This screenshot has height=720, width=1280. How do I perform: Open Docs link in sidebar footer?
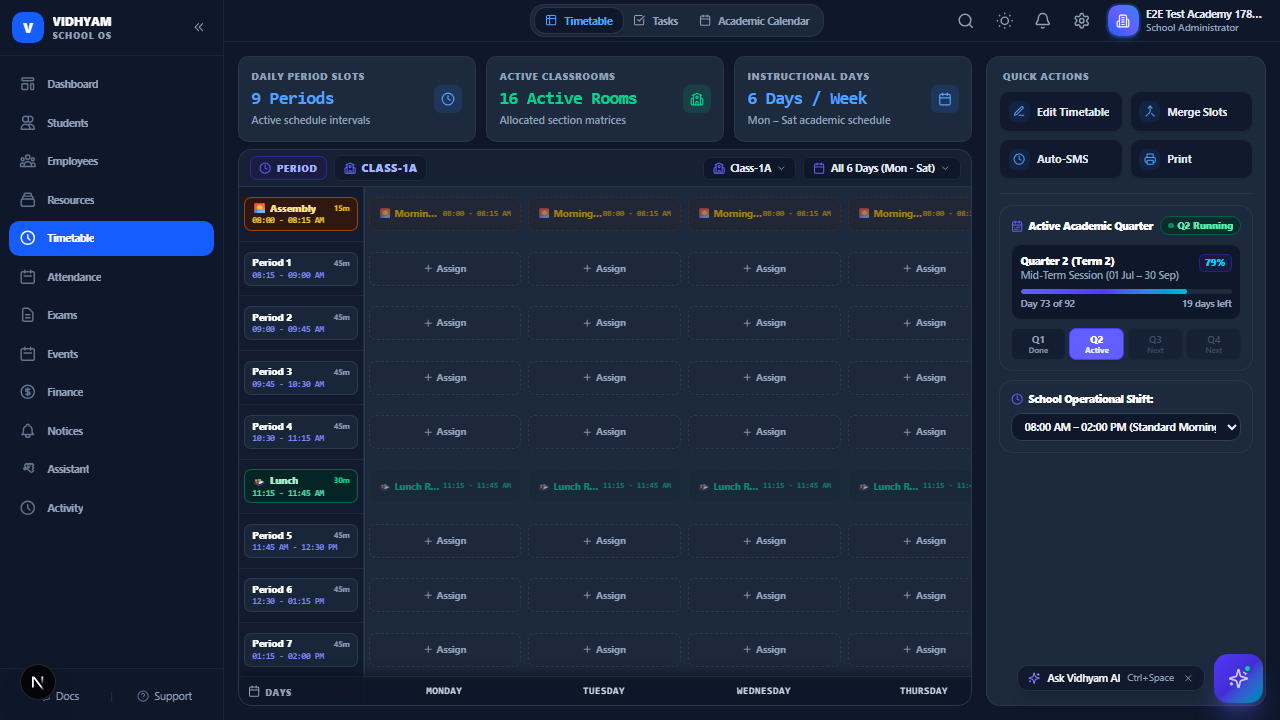[67, 696]
